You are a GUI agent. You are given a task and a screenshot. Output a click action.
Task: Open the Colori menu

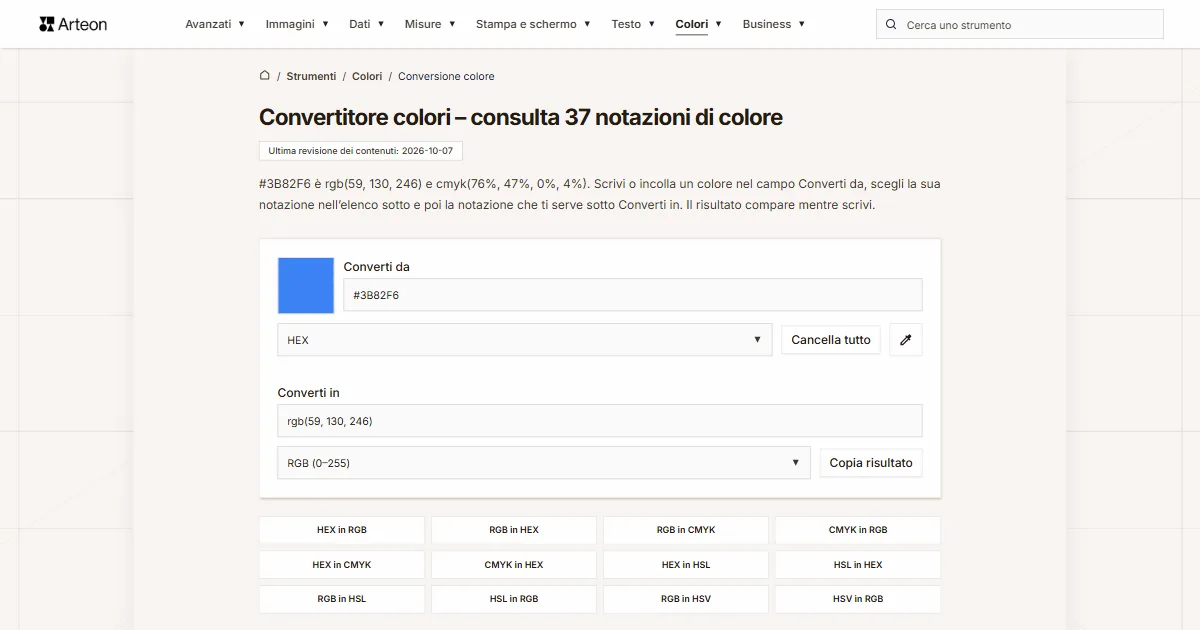coord(699,24)
